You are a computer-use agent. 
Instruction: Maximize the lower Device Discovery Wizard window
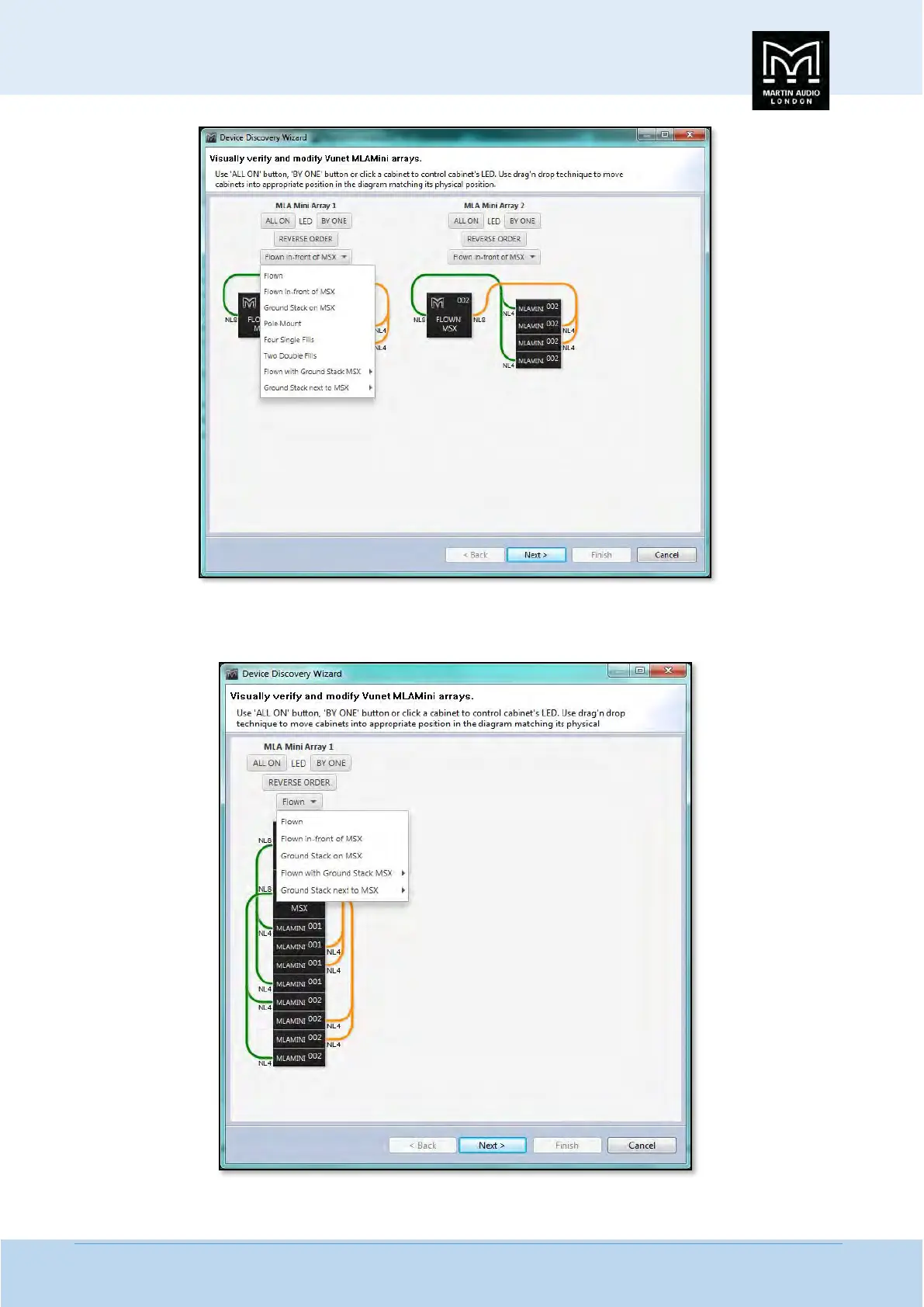(x=639, y=671)
